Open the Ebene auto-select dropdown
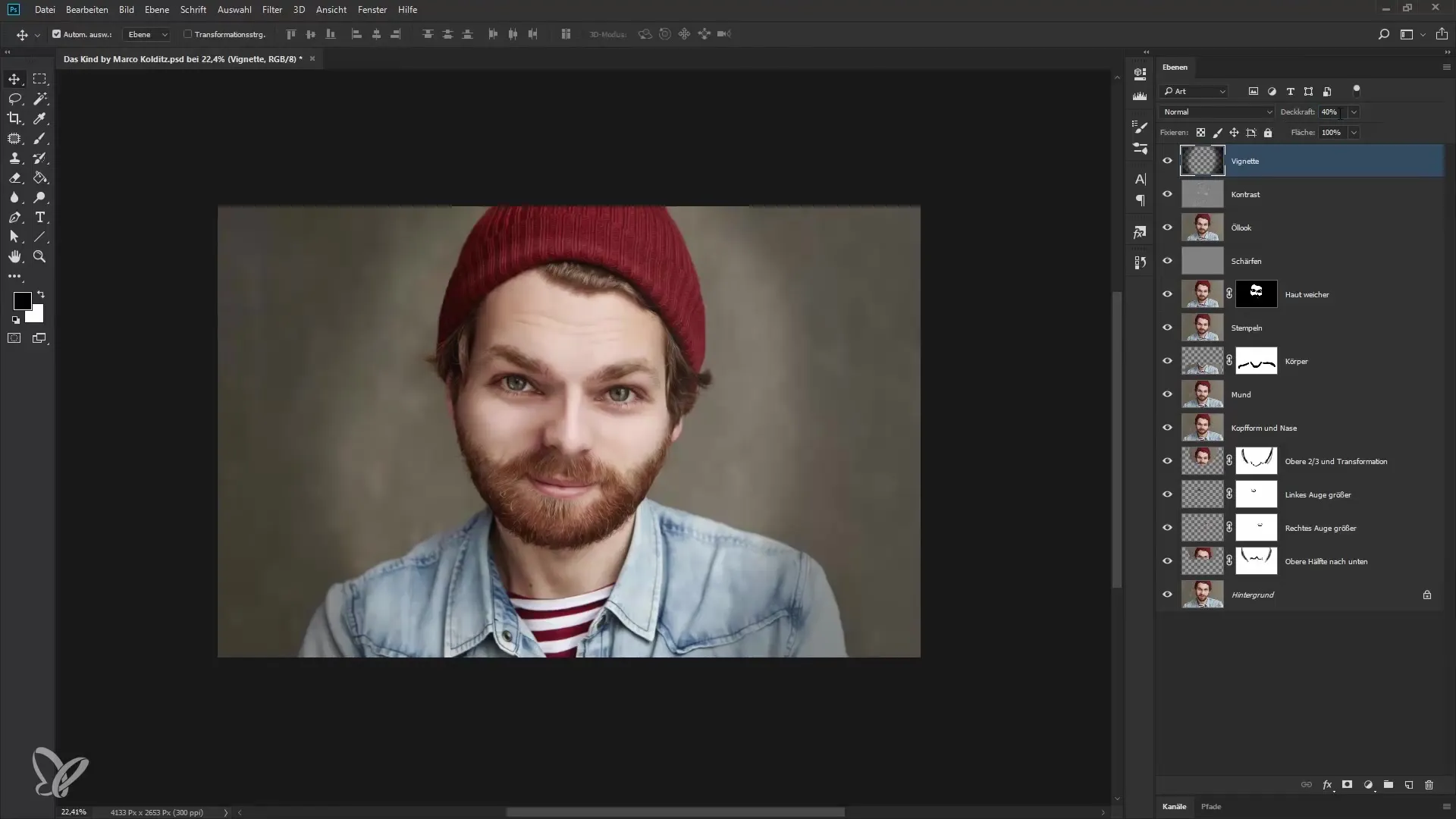1456x819 pixels. coord(147,34)
